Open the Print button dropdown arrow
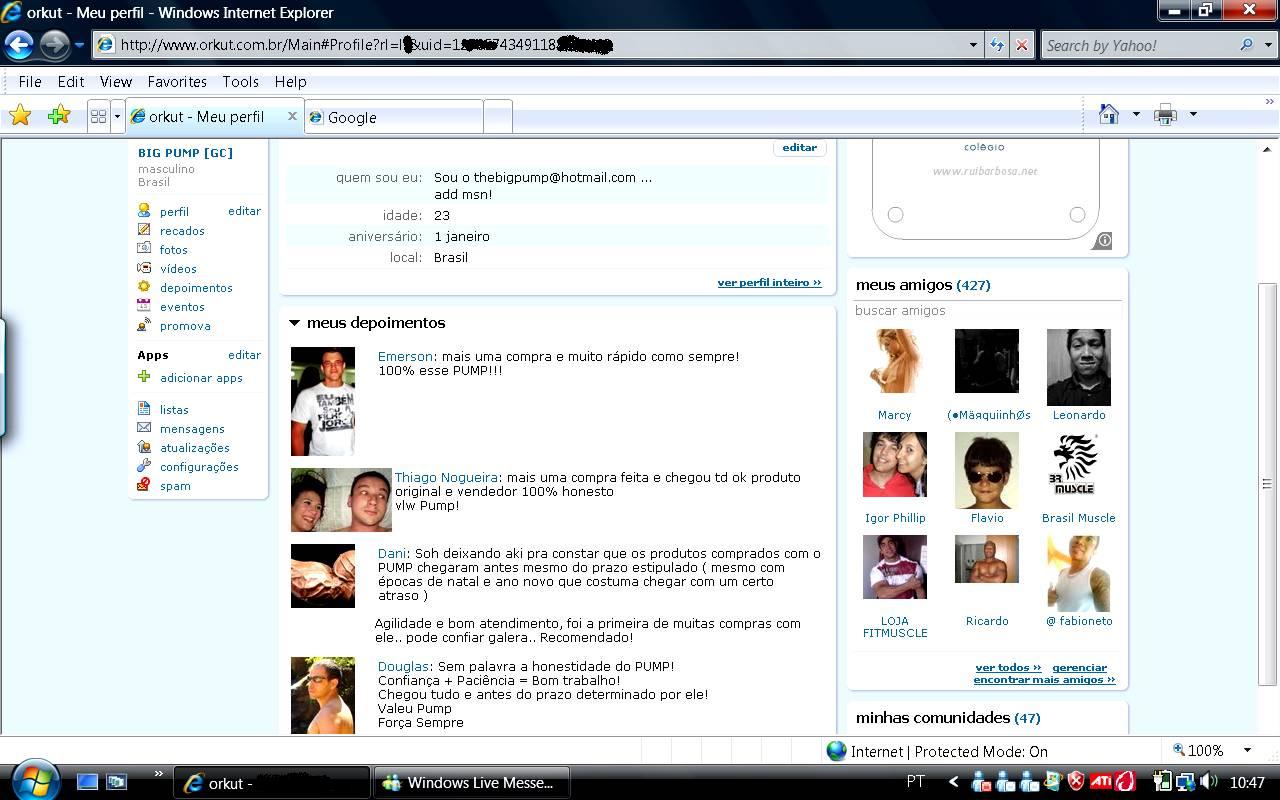1280x800 pixels. pyautogui.click(x=1193, y=115)
